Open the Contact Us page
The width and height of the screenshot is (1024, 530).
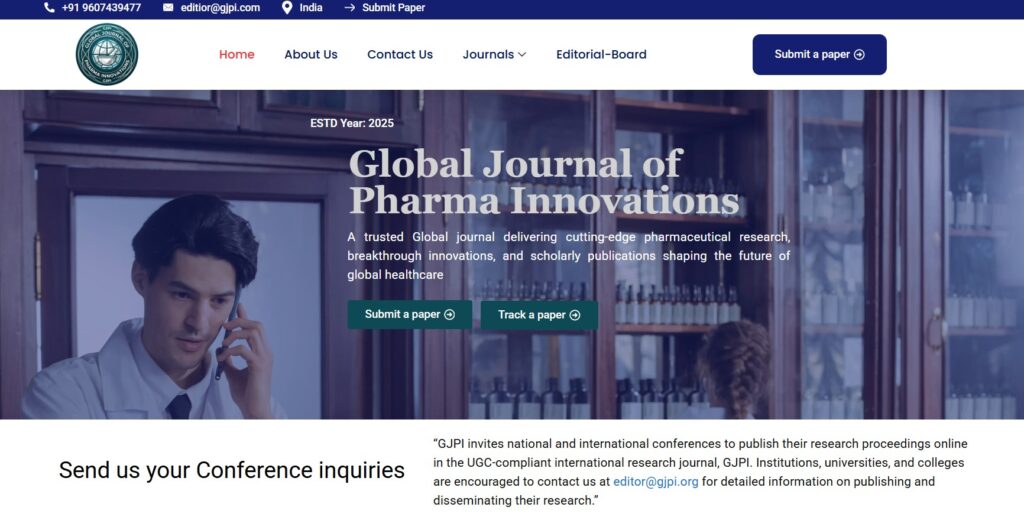[x=399, y=55]
